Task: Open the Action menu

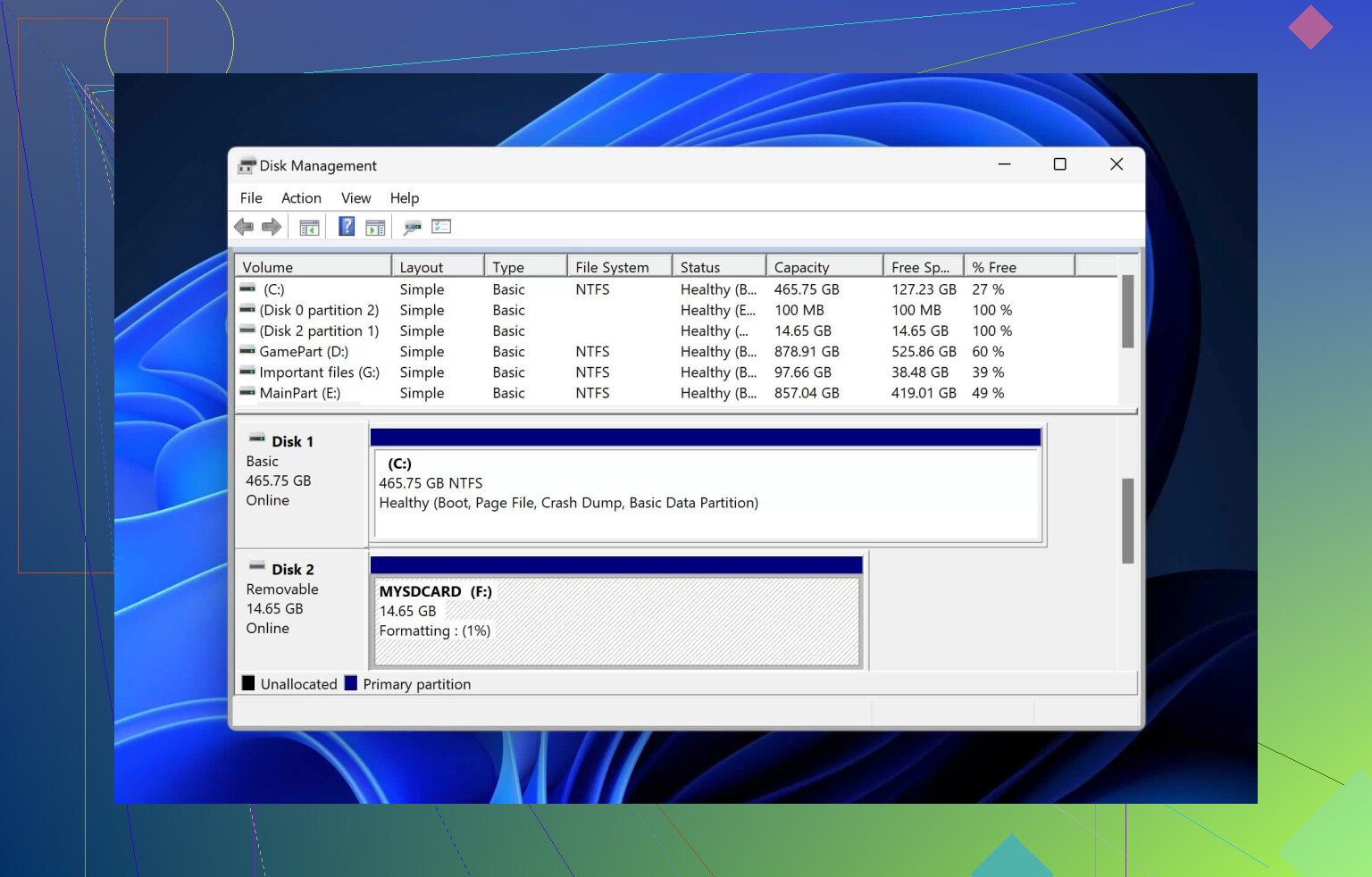Action: point(301,198)
